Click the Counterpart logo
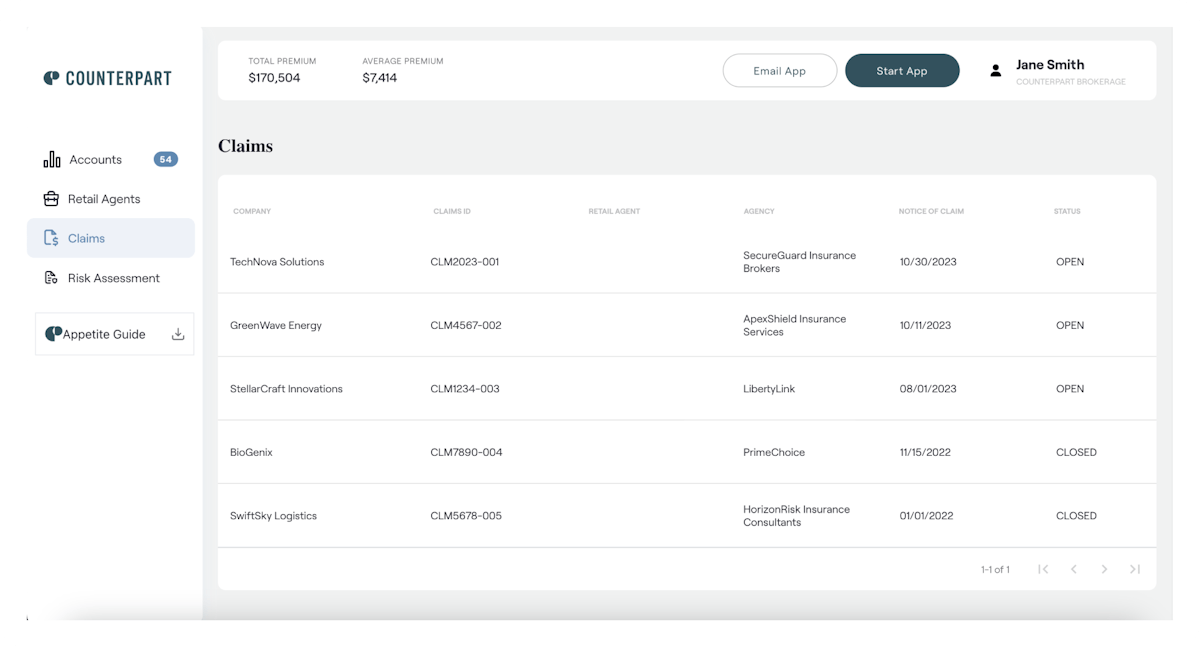 tap(108, 78)
